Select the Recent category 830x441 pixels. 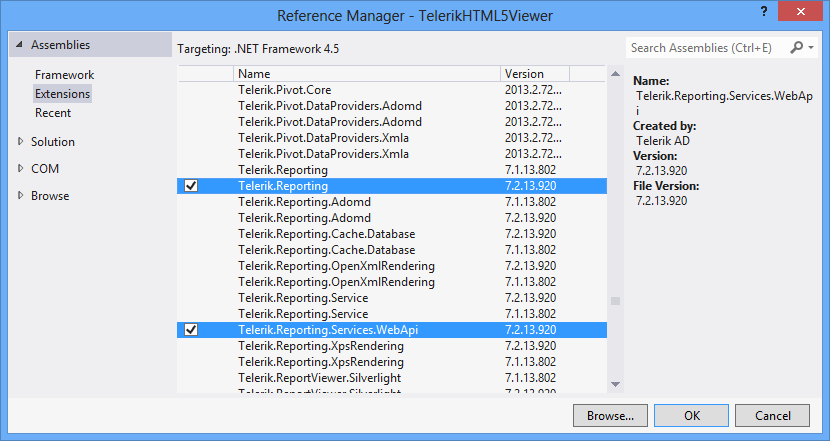(53, 113)
